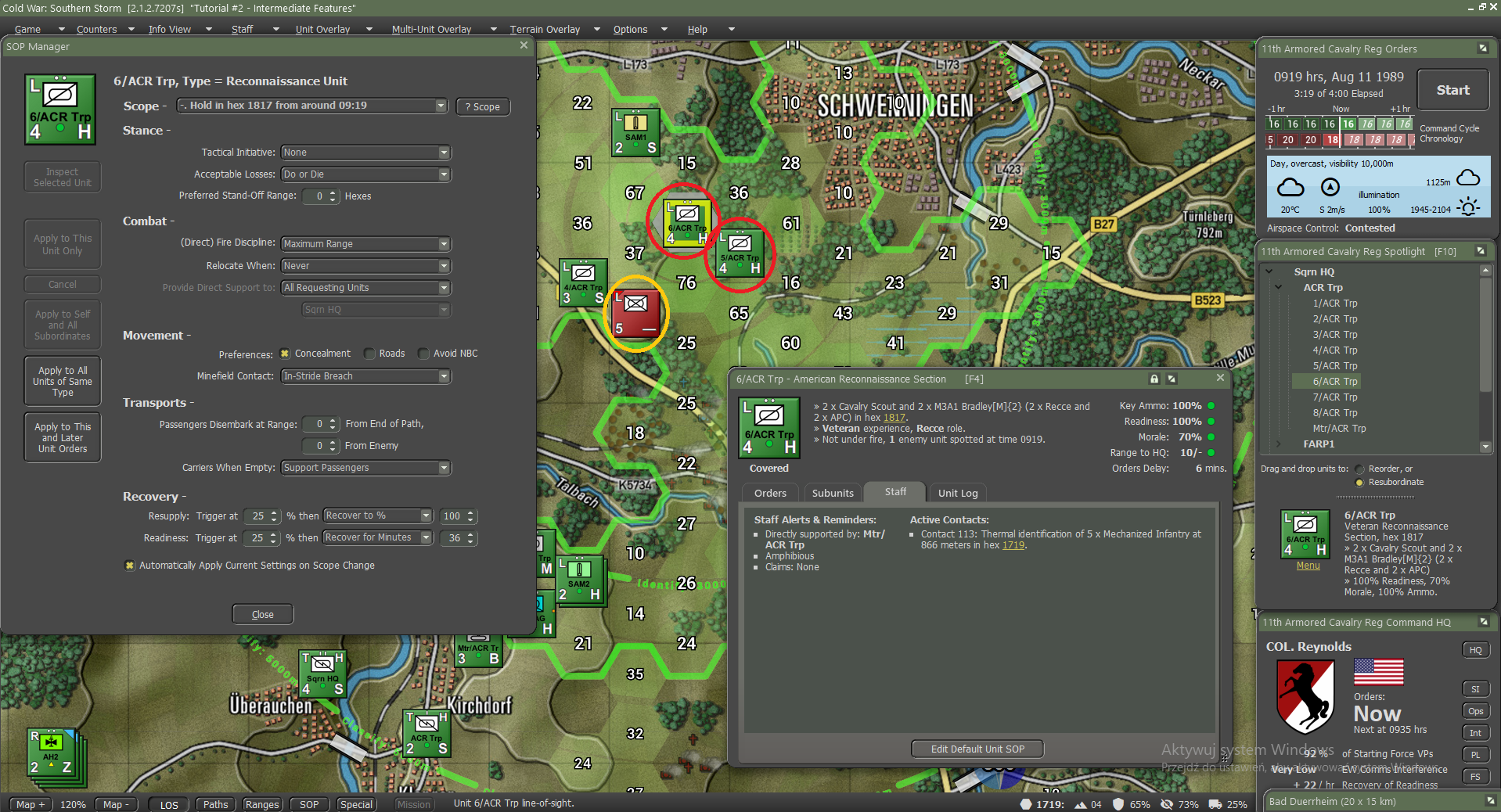Select the Resubordinate drag-and-drop option
Screen dimensions: 1501x812
click(1359, 483)
